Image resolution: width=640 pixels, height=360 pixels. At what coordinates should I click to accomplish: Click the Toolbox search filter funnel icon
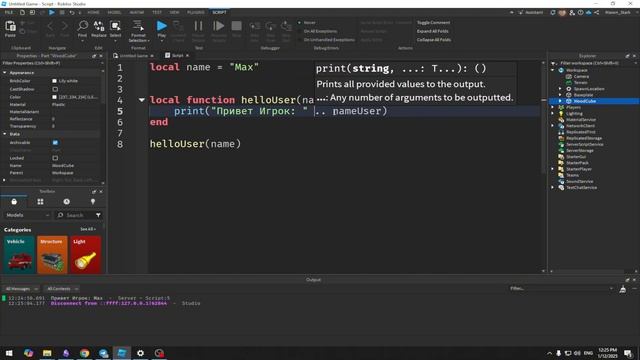click(98, 215)
